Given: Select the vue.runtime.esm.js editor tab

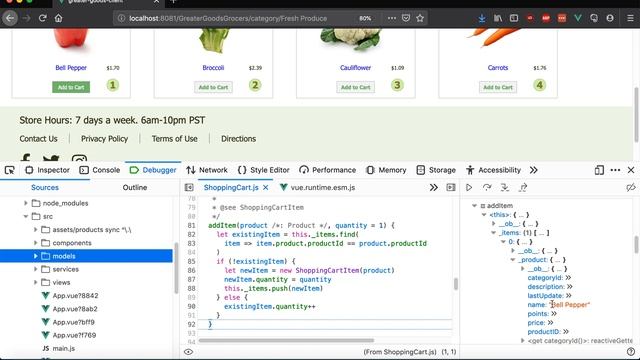Looking at the screenshot, I should pos(318,187).
